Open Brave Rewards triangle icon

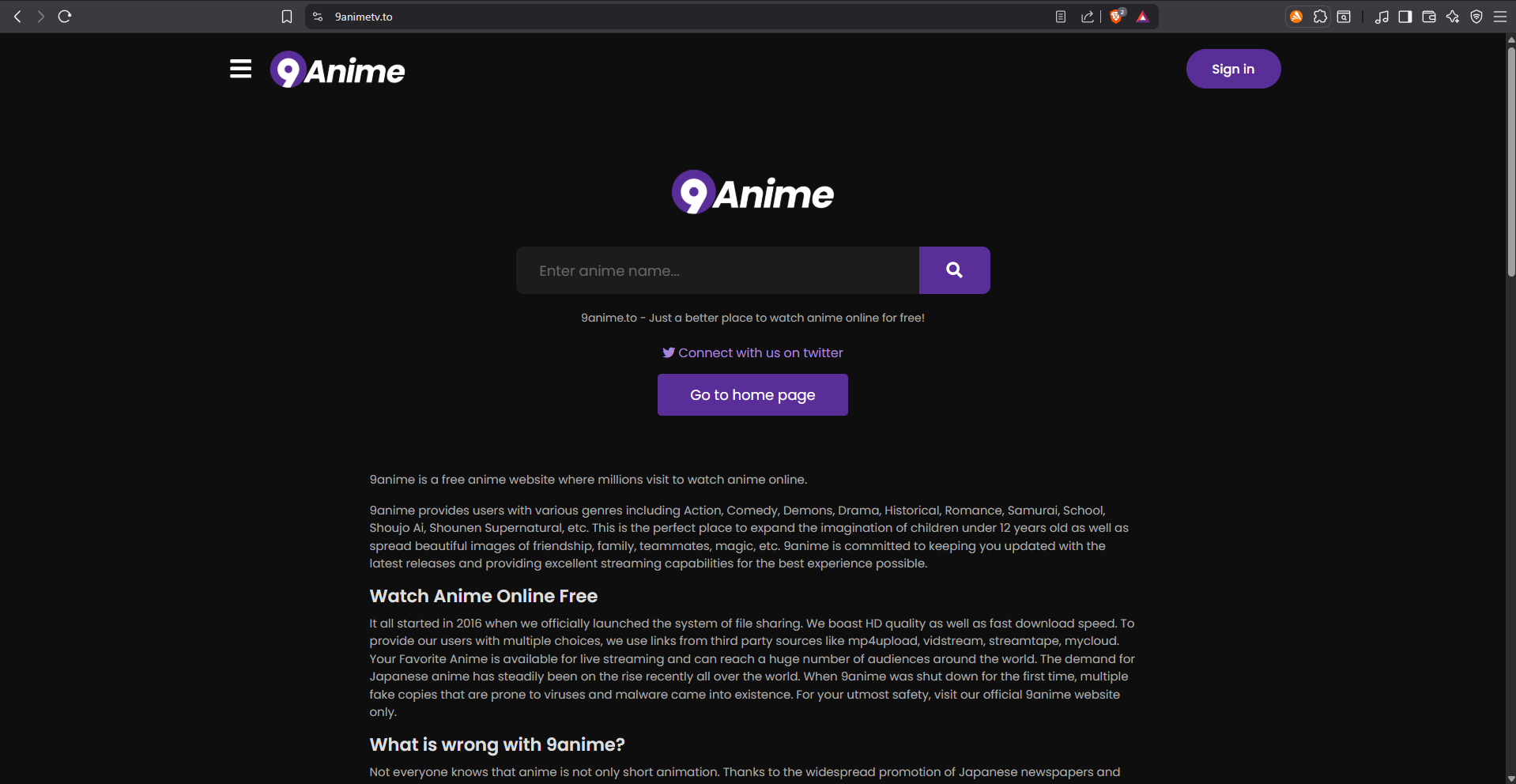pos(1143,17)
